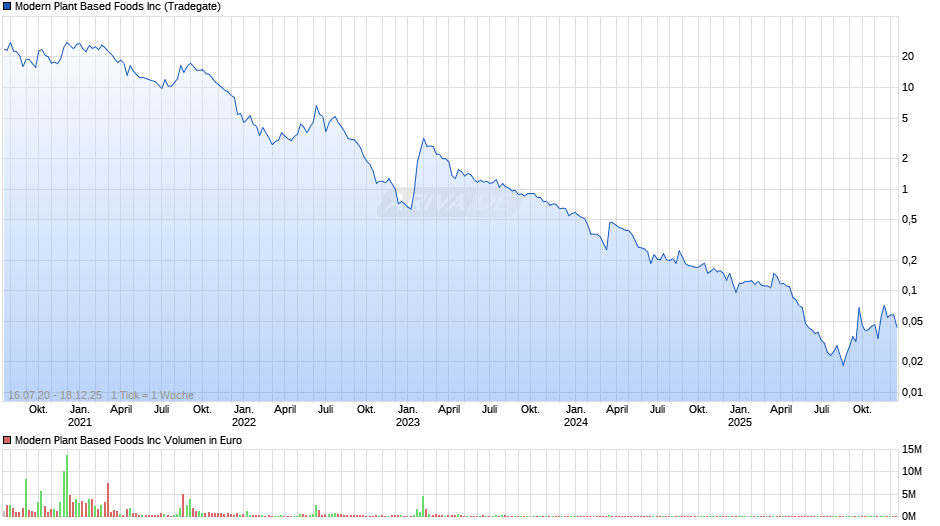Click the price axis label '0,2'
This screenshot has height=526, width=940.
click(909, 260)
